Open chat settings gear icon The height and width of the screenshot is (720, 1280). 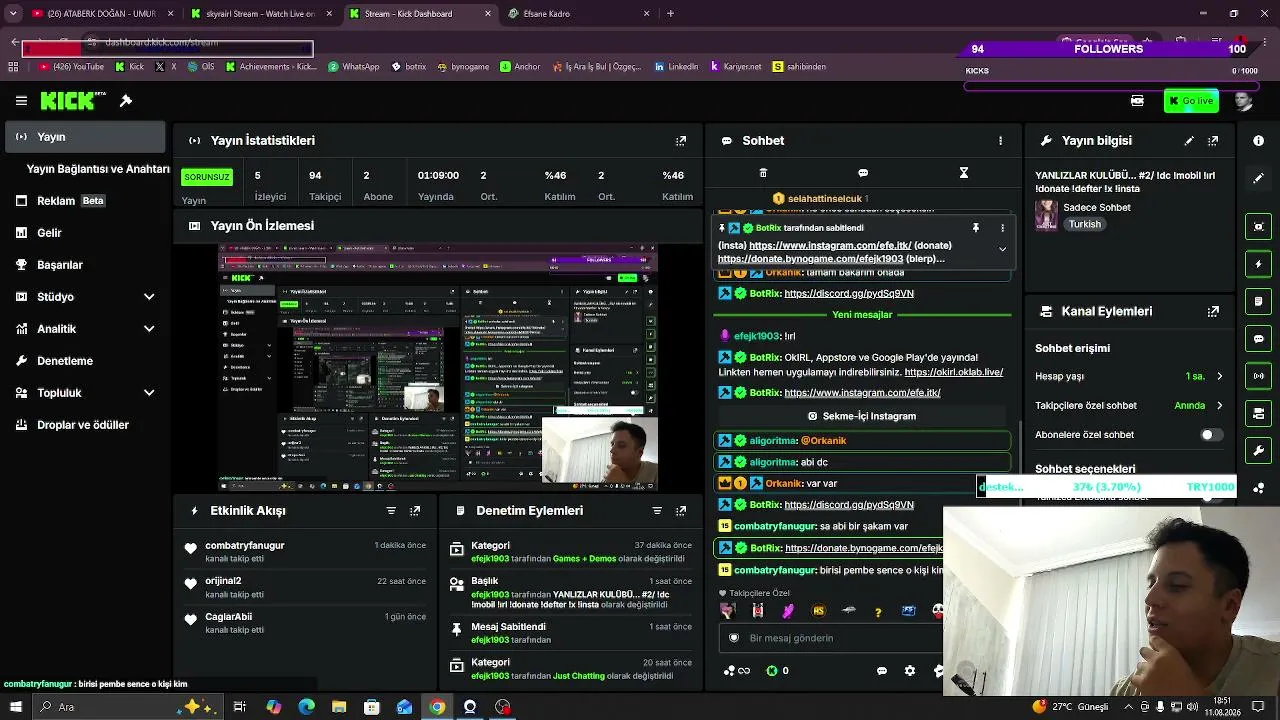click(910, 671)
